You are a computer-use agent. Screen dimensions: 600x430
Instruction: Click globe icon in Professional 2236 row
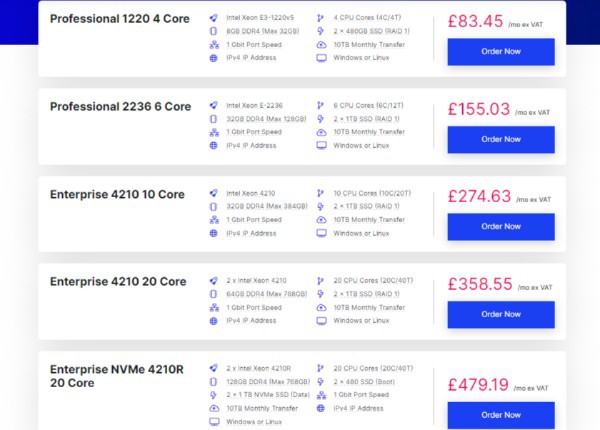click(x=214, y=146)
